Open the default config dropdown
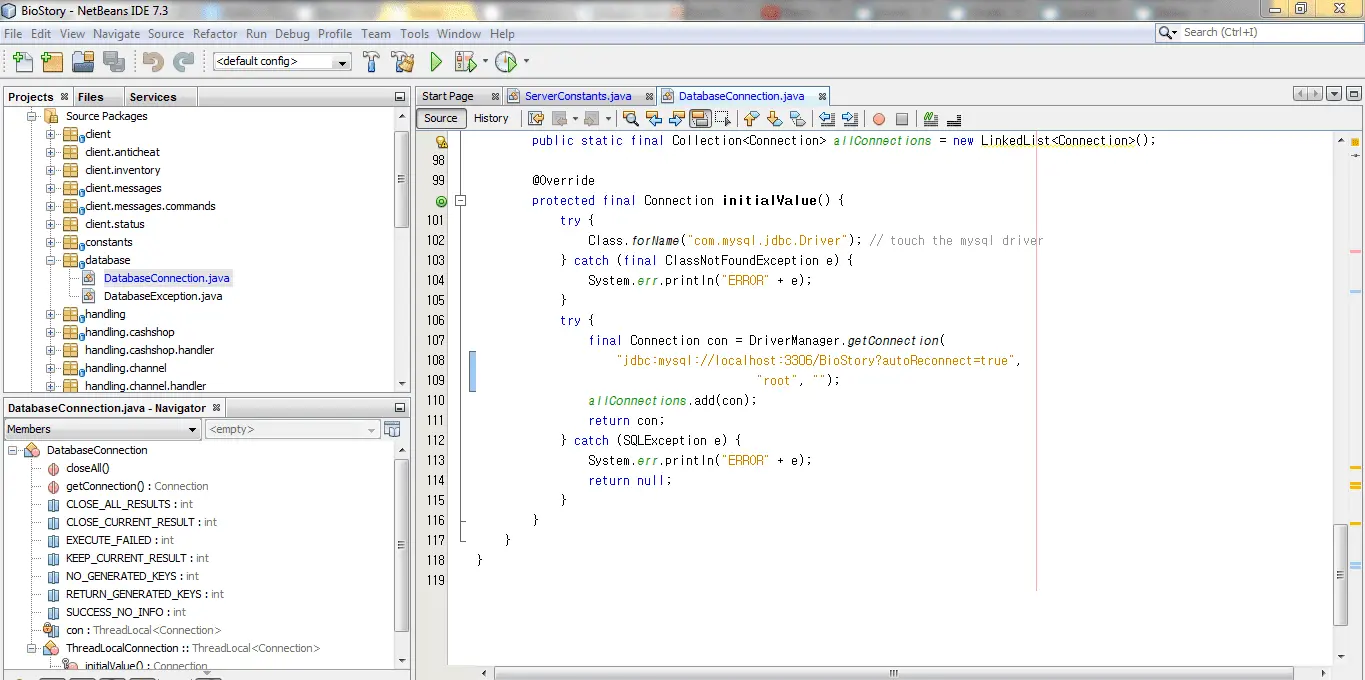 coord(343,62)
